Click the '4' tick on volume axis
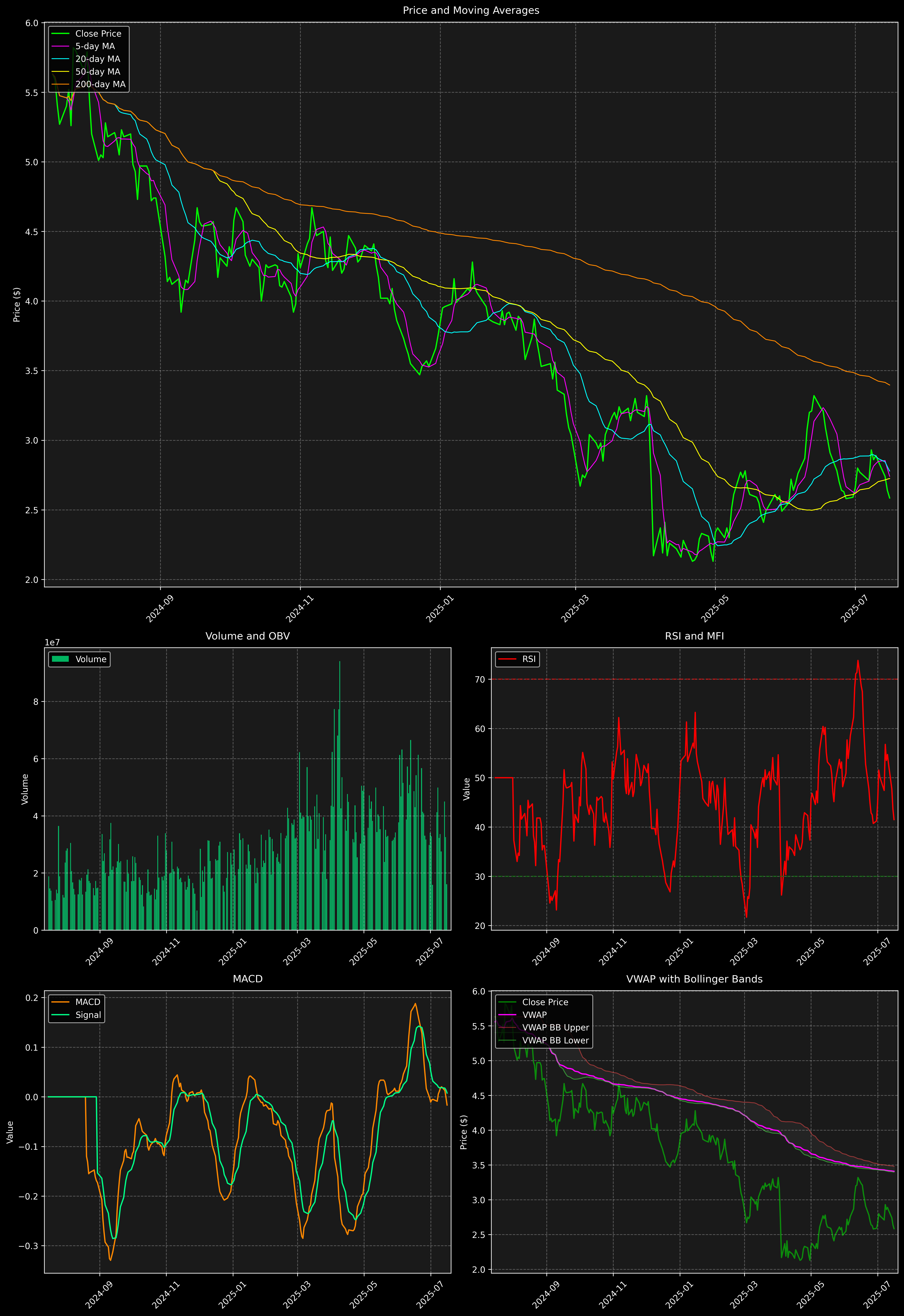The height and width of the screenshot is (1316, 904). pyautogui.click(x=36, y=816)
